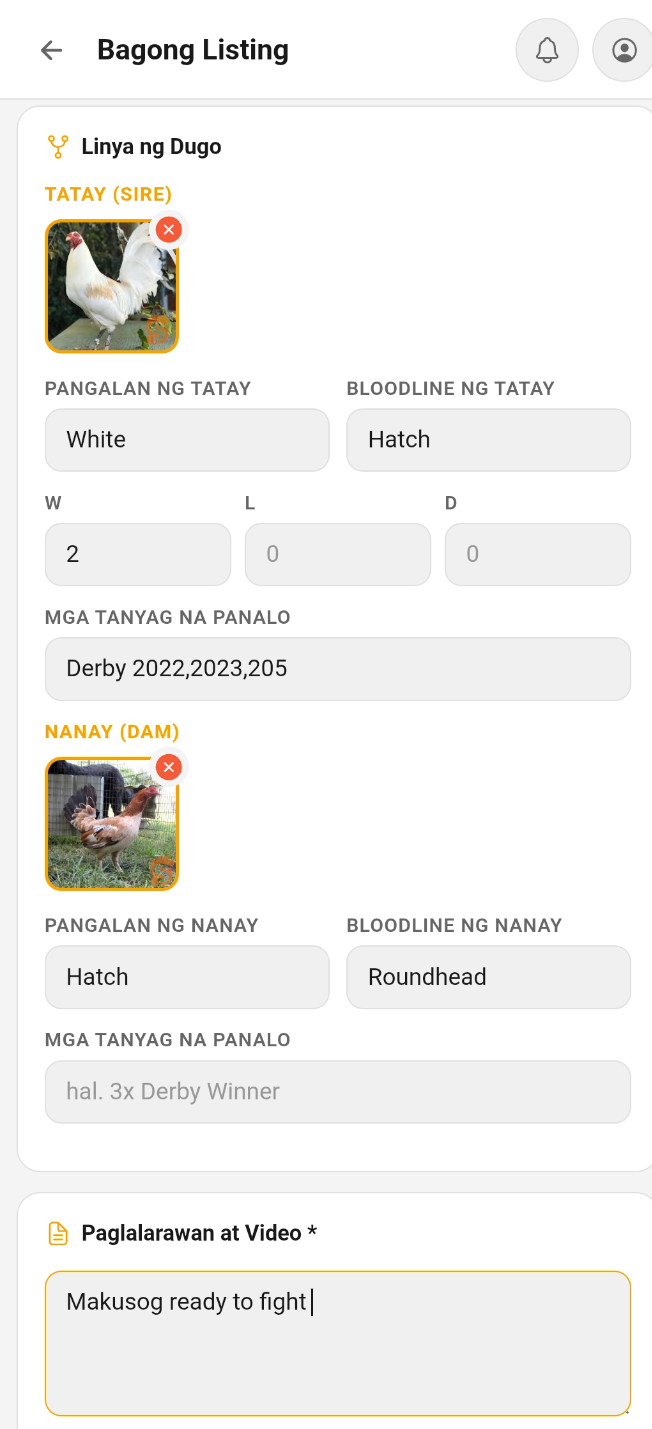Open the notifications bell icon

click(546, 49)
